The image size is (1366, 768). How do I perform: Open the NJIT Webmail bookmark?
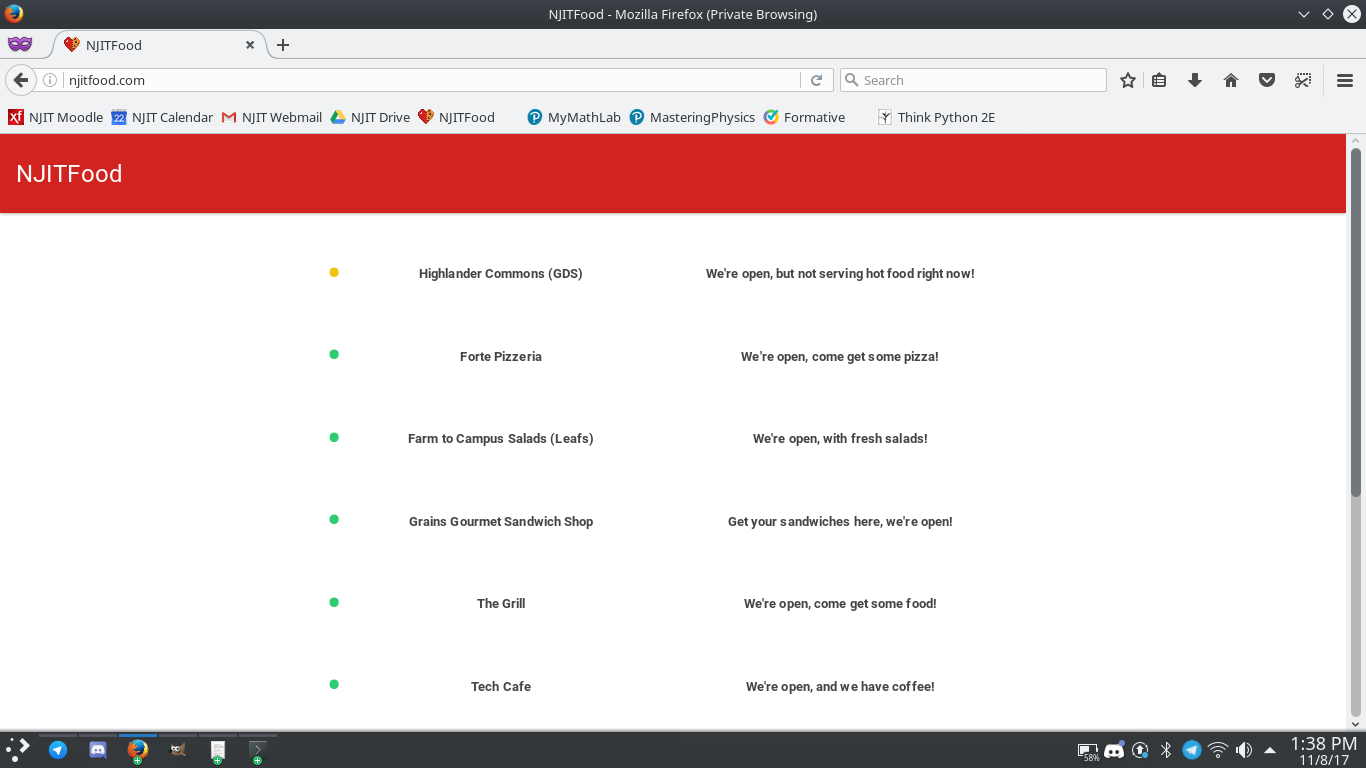point(272,117)
